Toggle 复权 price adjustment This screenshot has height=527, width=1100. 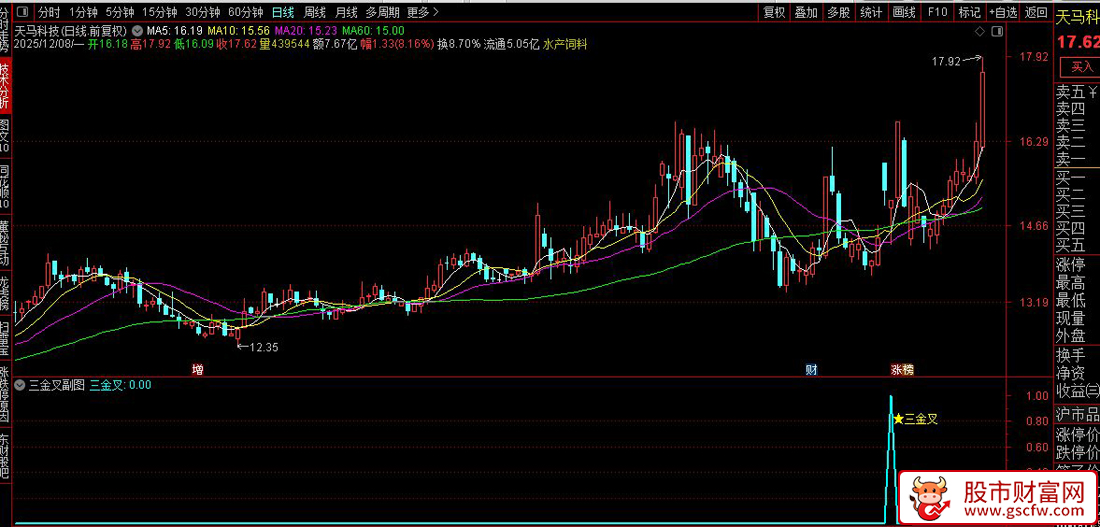click(x=774, y=12)
